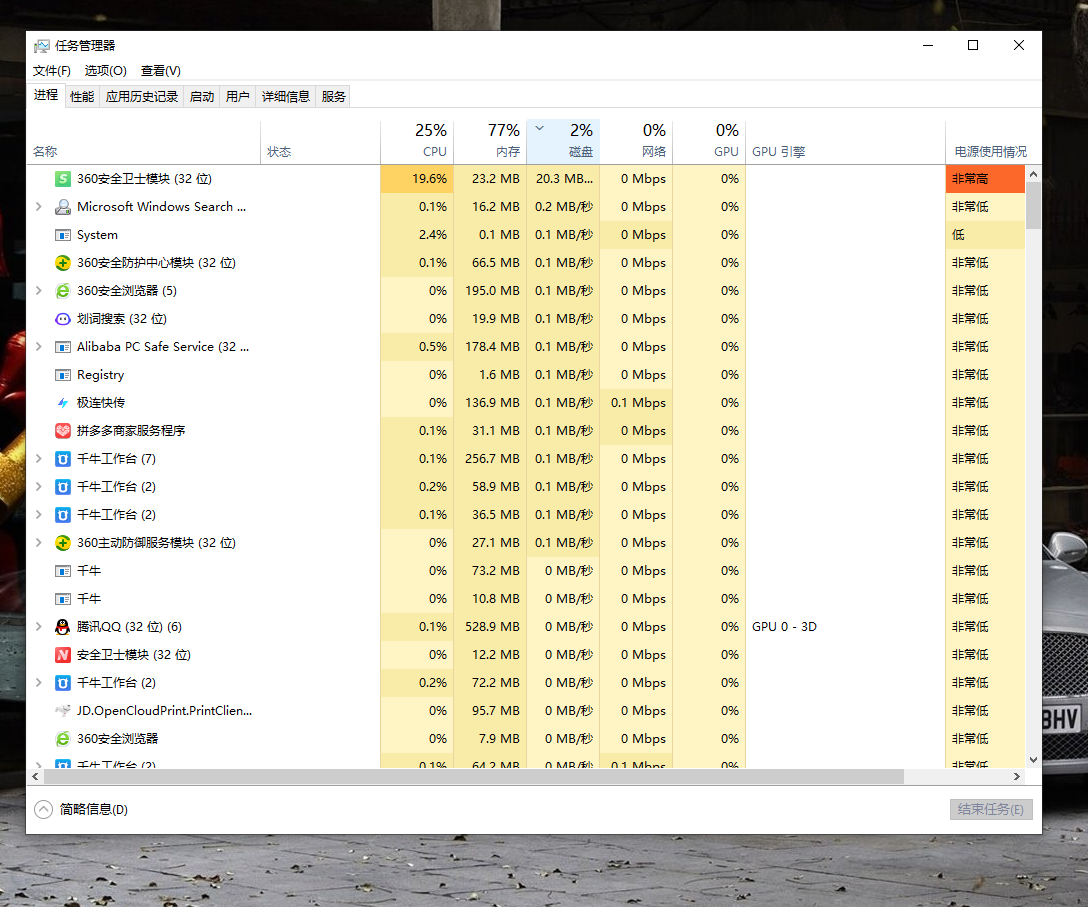Click the 划词搜索 process icon
This screenshot has width=1088, height=907.
pos(62,319)
